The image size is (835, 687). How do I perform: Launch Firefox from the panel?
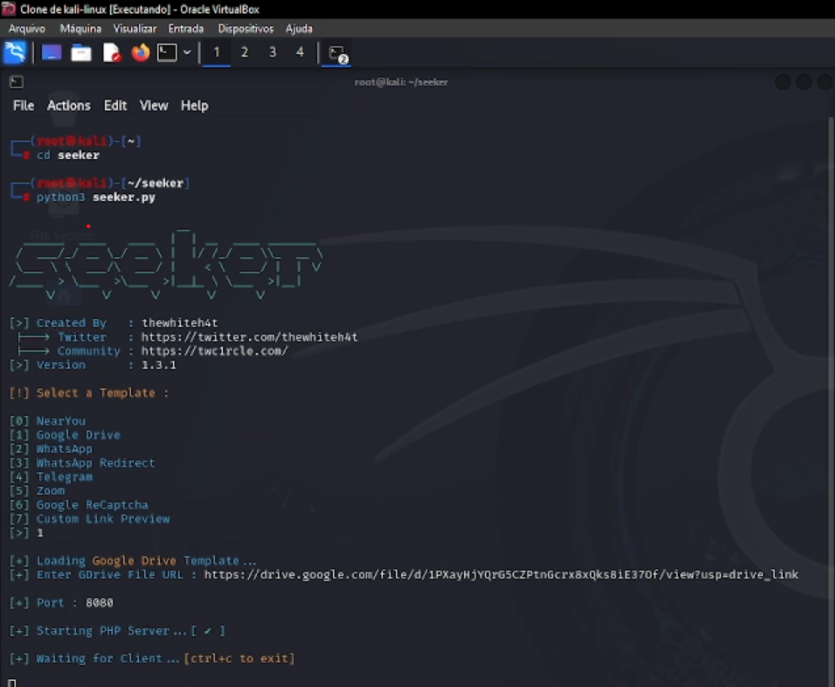[141, 53]
